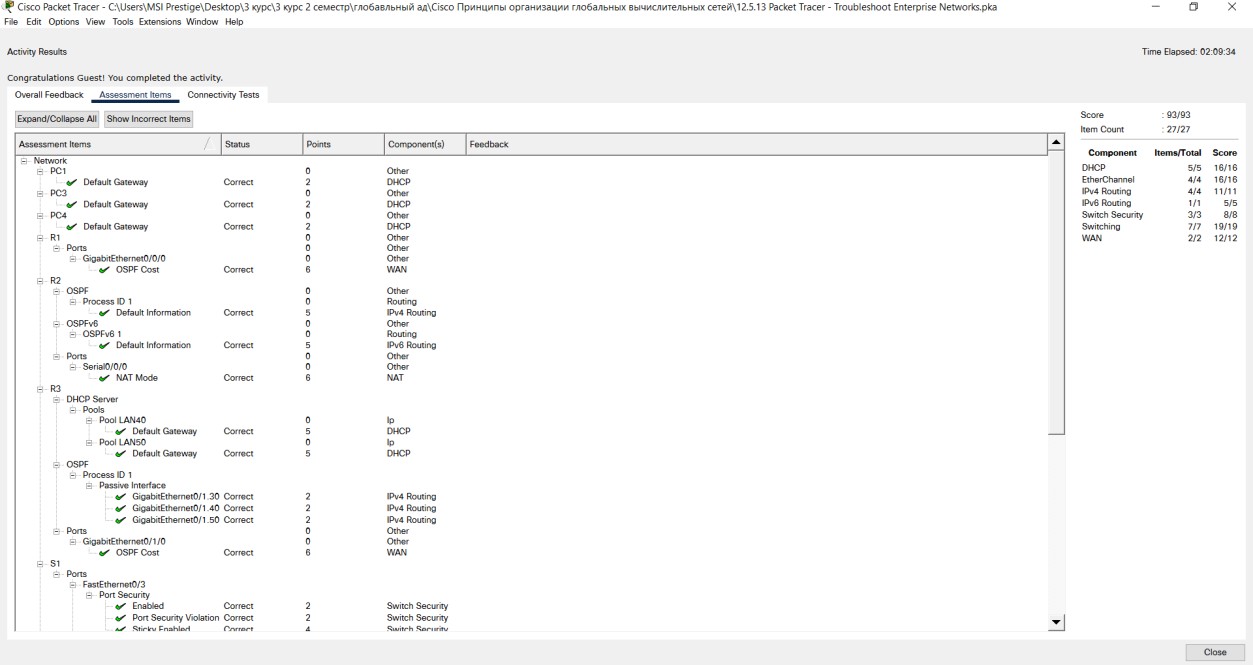Collapse the Passive Interface node
1253x665 pixels.
pos(89,486)
